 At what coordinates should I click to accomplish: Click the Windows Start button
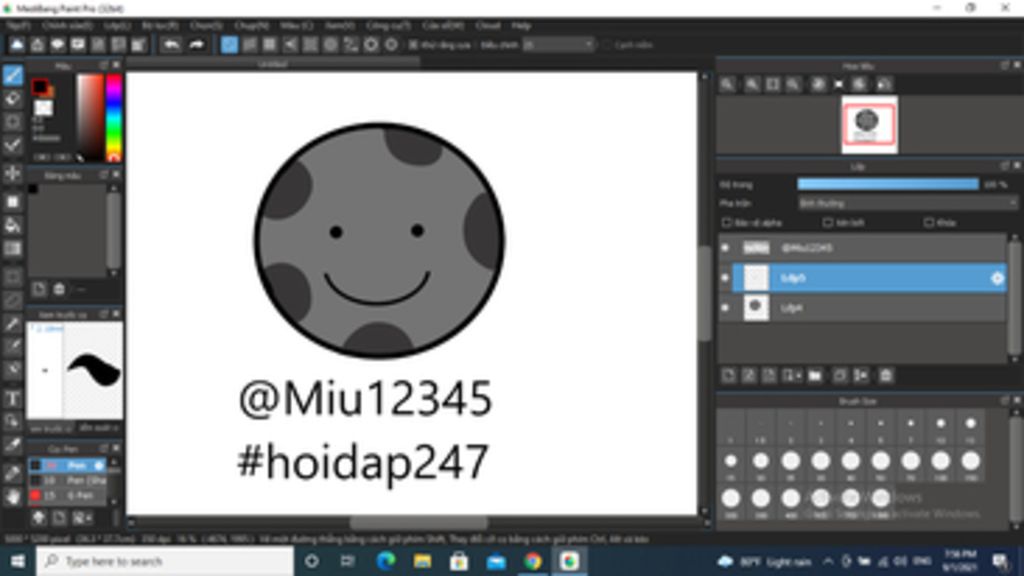tap(18, 561)
